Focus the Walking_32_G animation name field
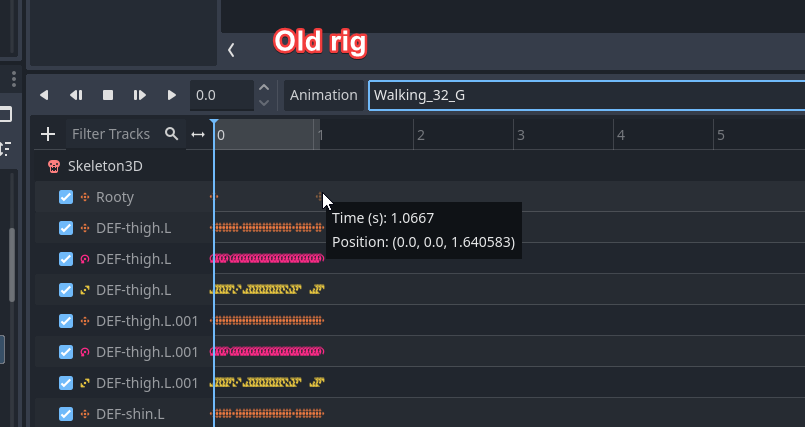This screenshot has width=805, height=427. tap(580, 95)
